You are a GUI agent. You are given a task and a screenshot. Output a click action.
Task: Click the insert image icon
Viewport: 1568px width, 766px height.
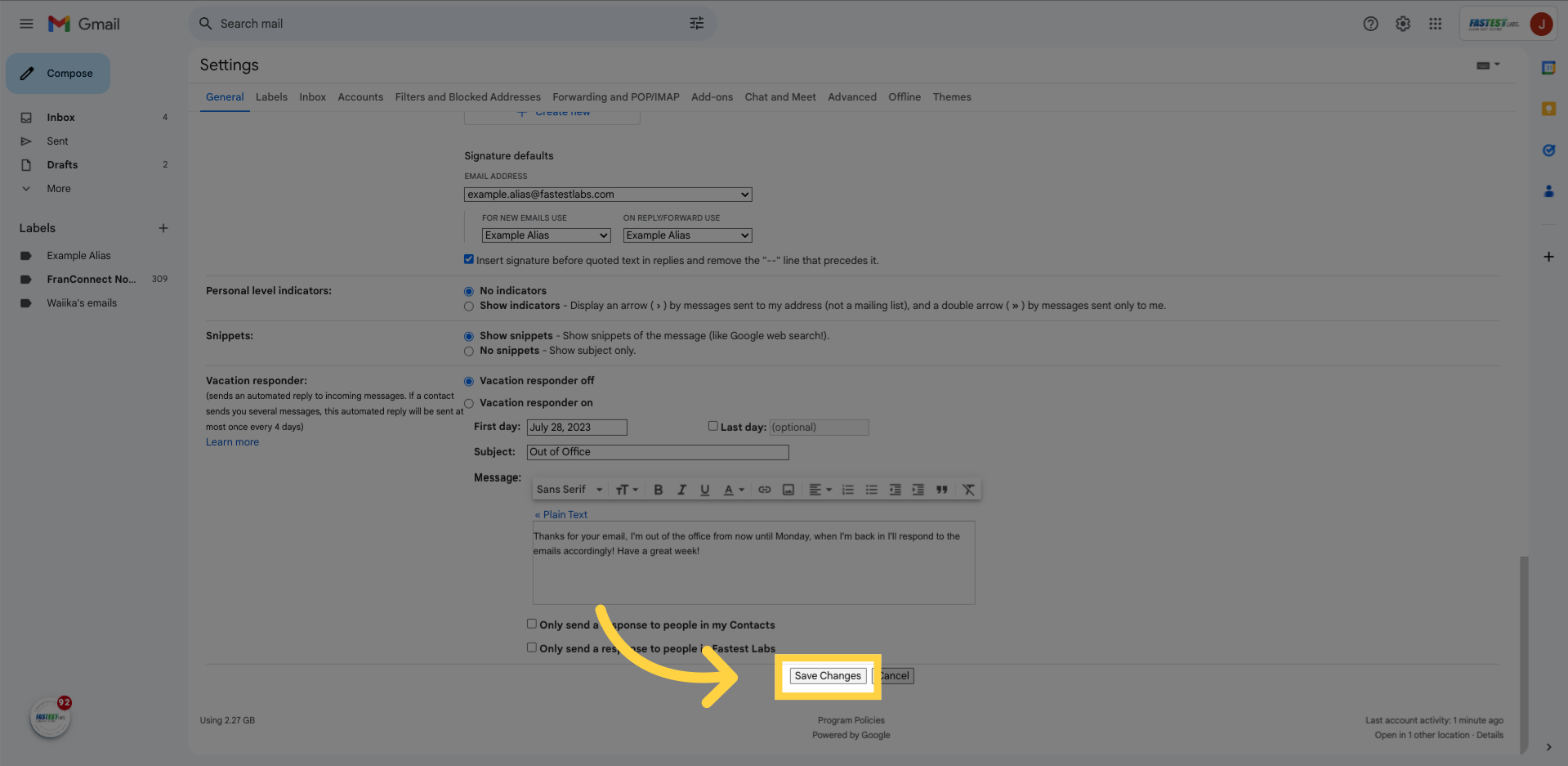[x=788, y=490]
